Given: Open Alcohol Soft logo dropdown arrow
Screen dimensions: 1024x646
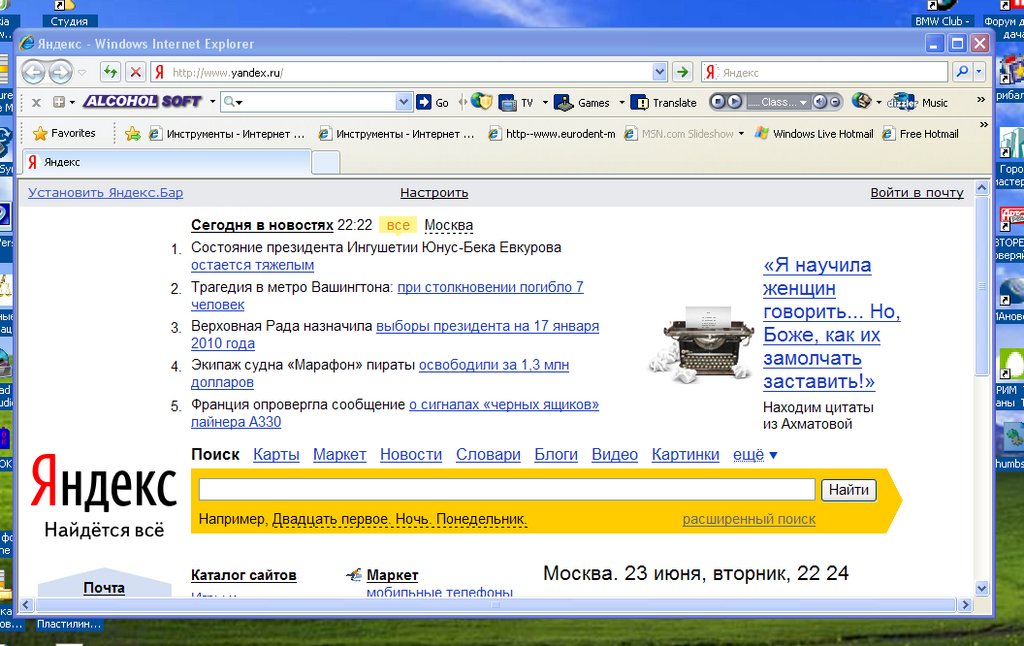Looking at the screenshot, I should (212, 102).
